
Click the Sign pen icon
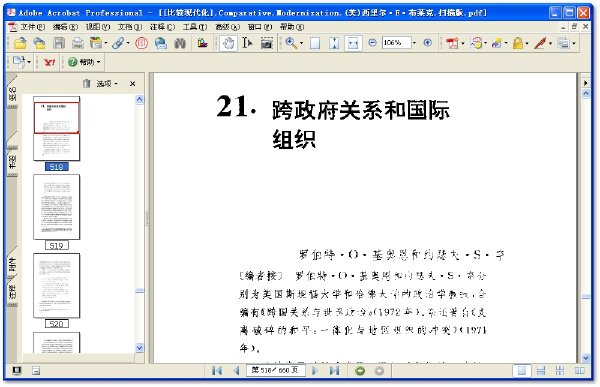pos(540,43)
